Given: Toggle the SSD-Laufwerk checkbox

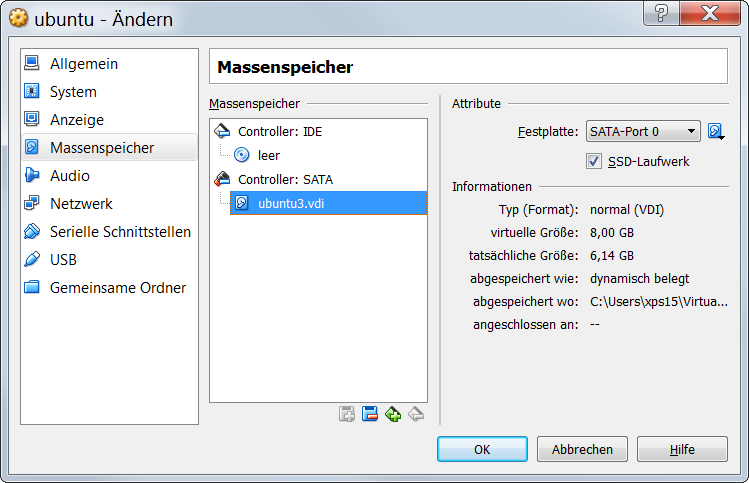Looking at the screenshot, I should (x=593, y=161).
